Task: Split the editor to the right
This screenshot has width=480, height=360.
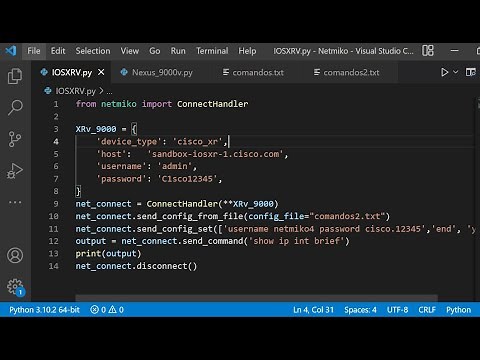Action: click(471, 72)
